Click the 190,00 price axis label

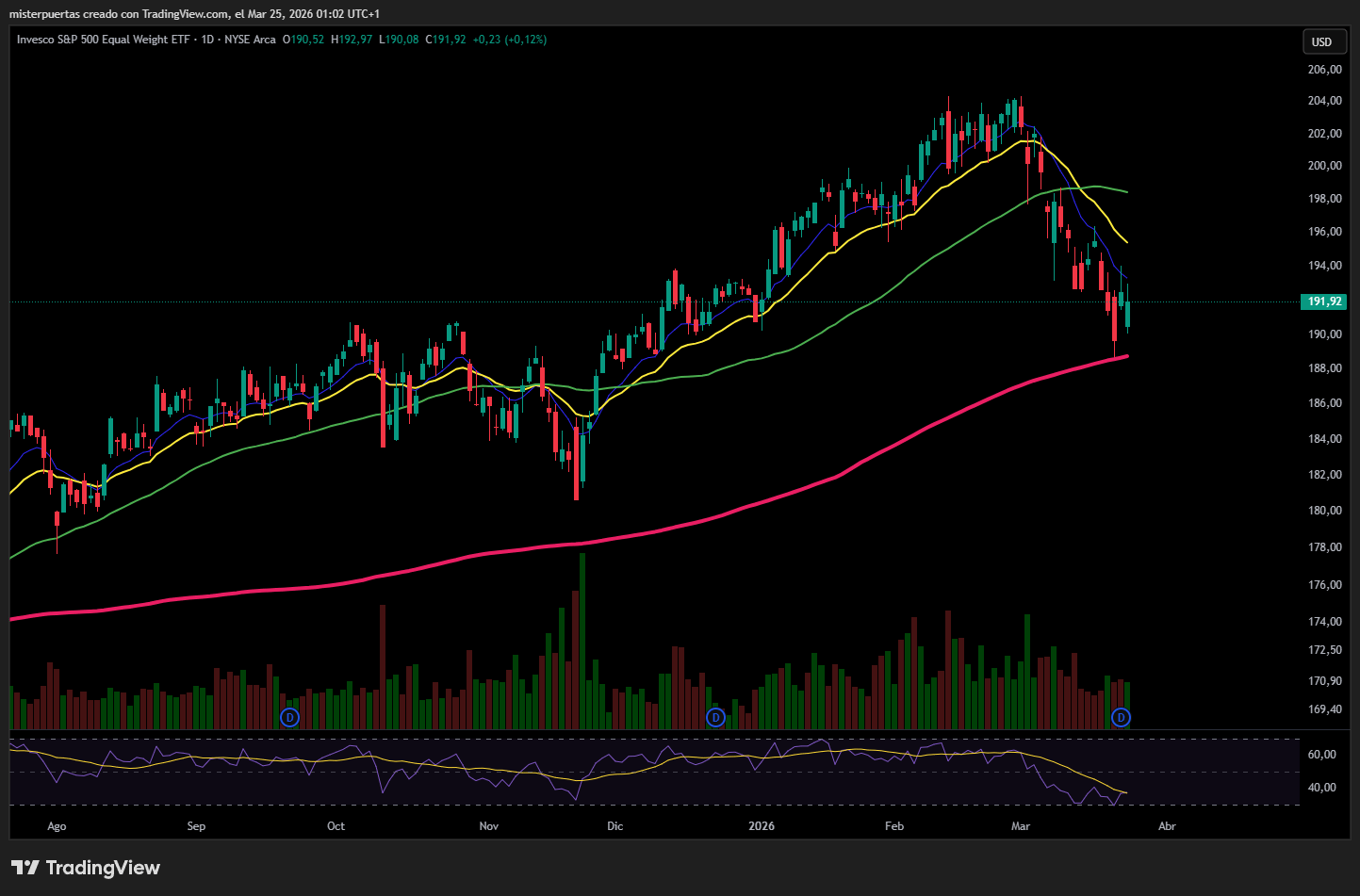pyautogui.click(x=1325, y=334)
